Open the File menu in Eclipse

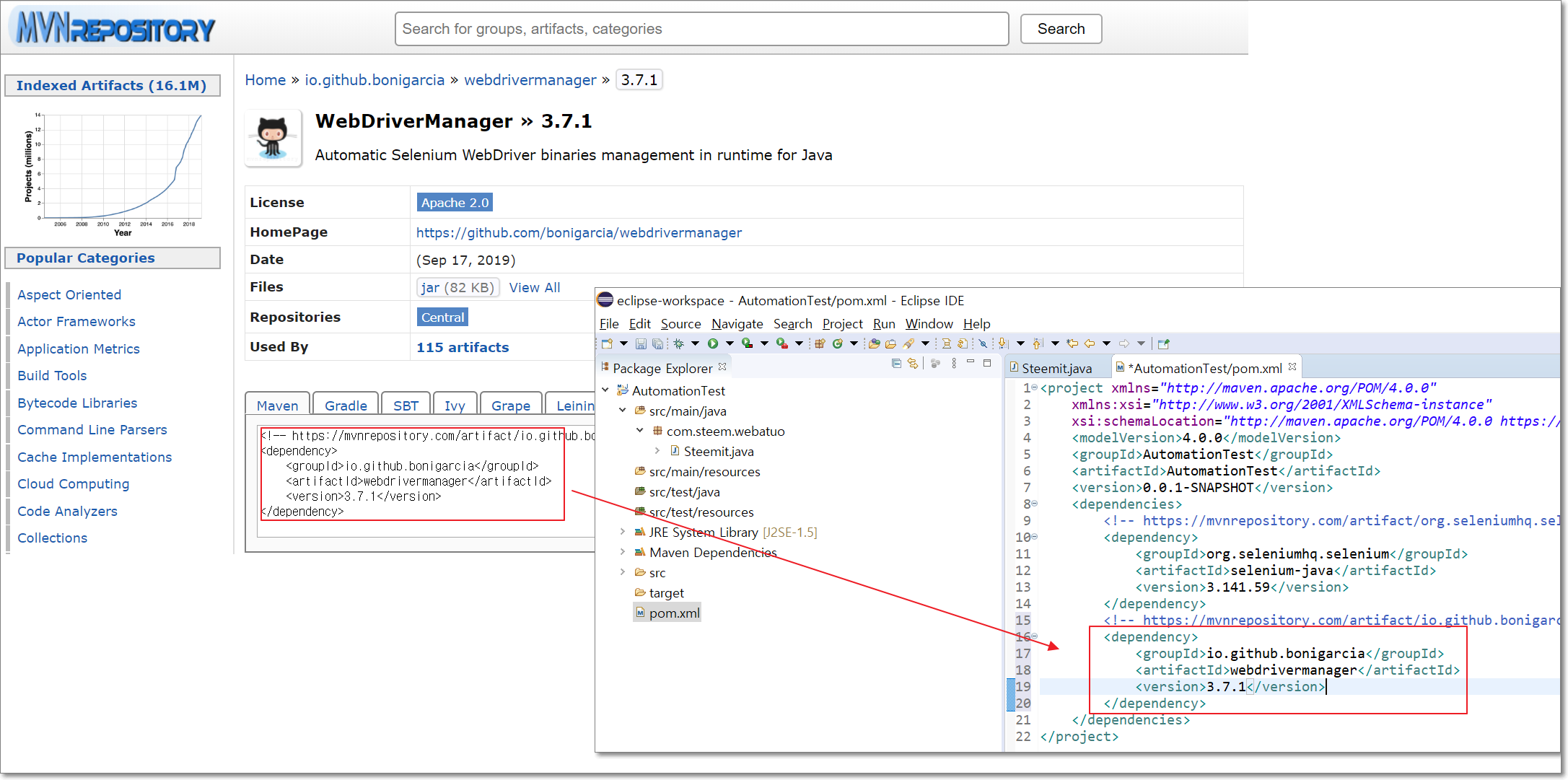coord(609,324)
